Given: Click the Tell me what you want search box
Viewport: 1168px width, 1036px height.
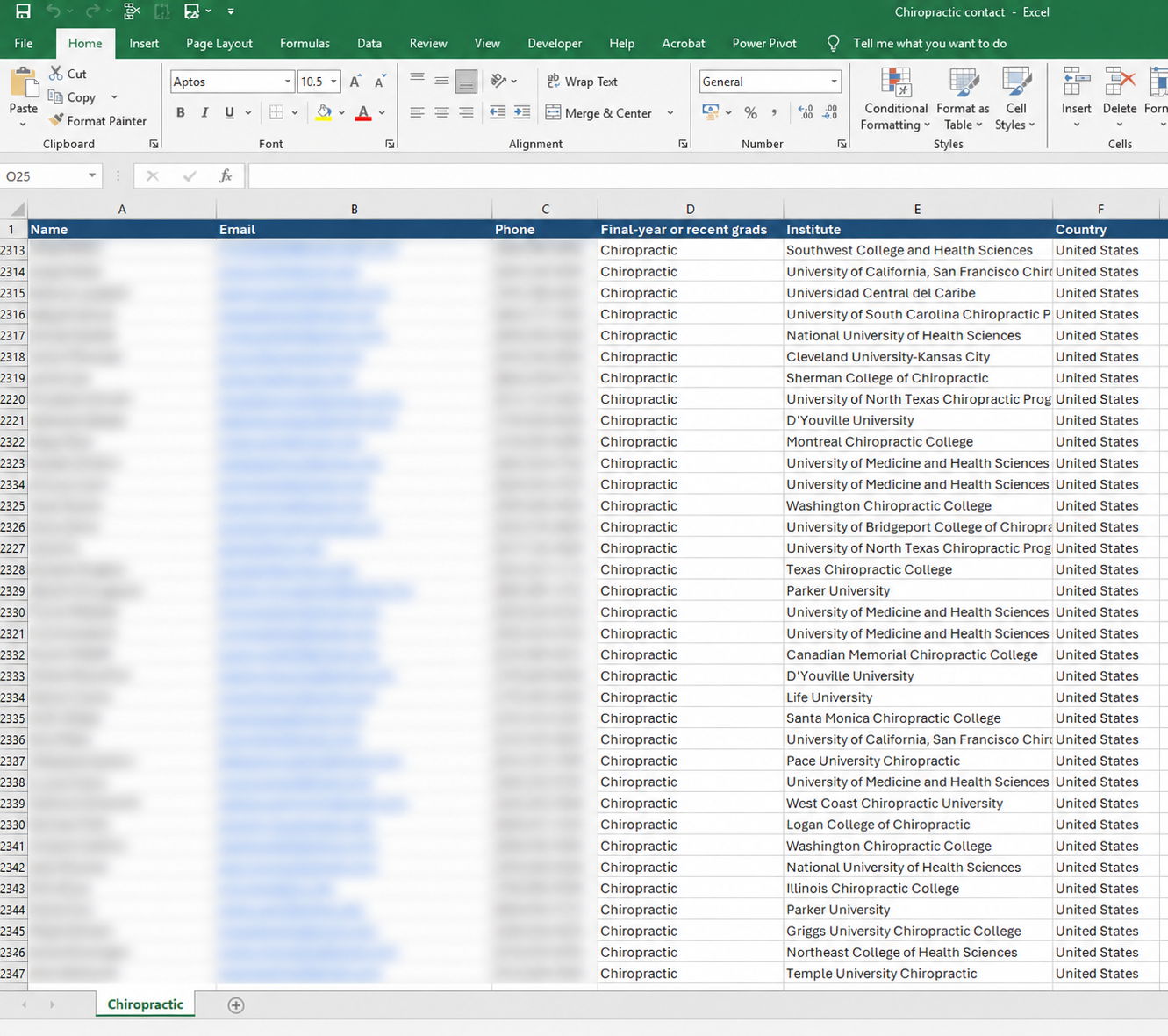Looking at the screenshot, I should (929, 43).
